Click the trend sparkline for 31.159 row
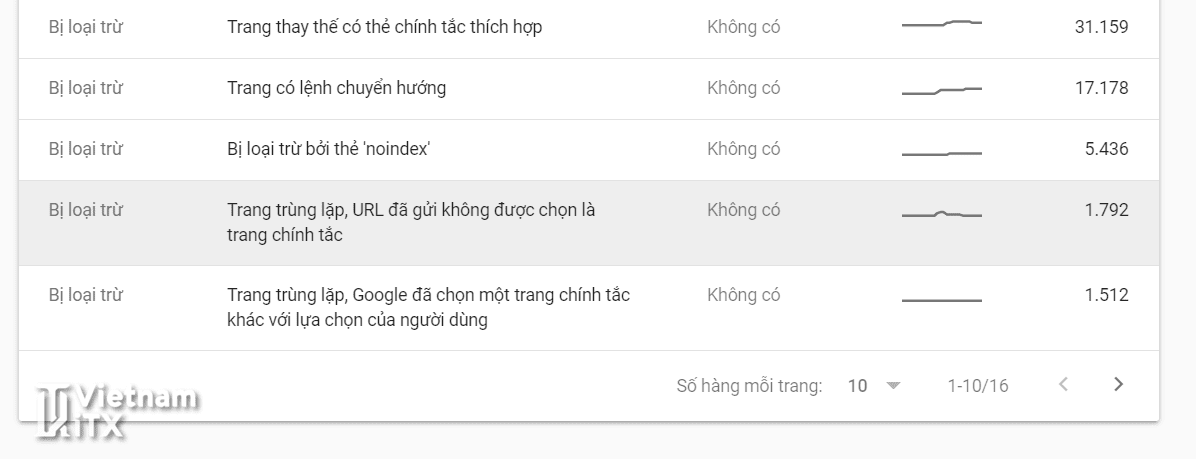The height and width of the screenshot is (459, 1196). [x=941, y=23]
